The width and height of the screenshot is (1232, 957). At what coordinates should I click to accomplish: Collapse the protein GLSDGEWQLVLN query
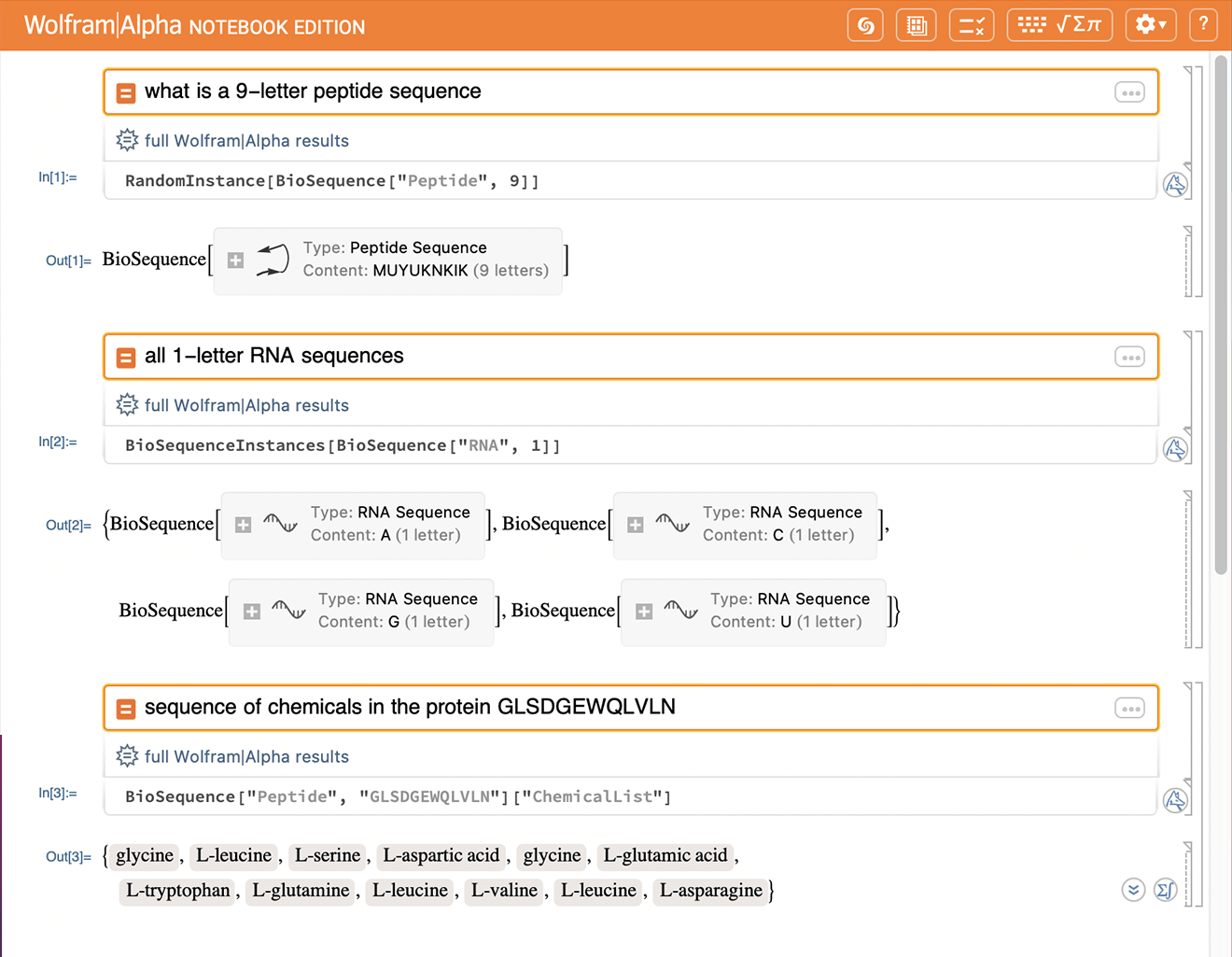coord(126,708)
